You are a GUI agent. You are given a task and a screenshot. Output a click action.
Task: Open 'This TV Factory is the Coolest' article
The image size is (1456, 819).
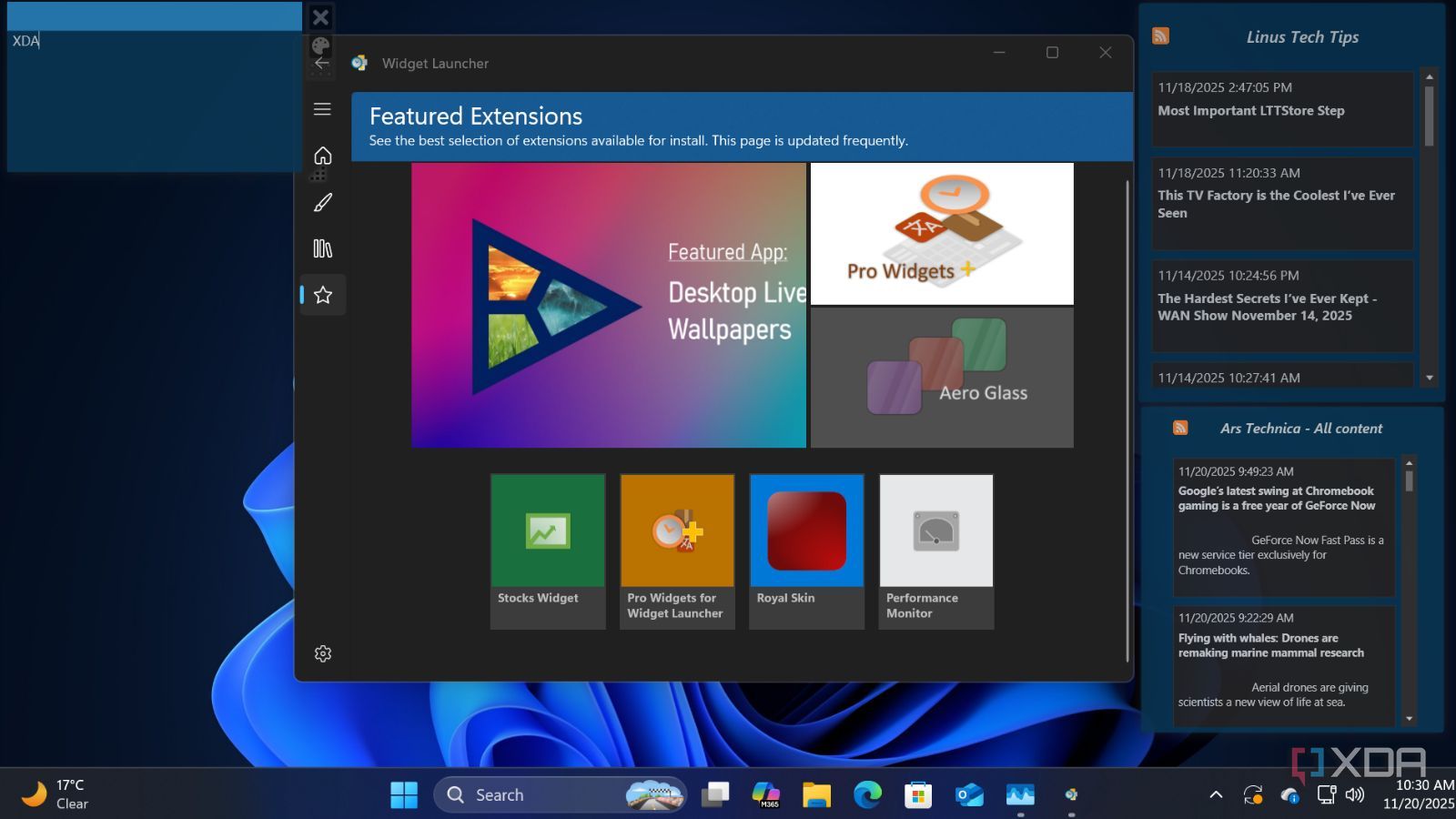1275,204
